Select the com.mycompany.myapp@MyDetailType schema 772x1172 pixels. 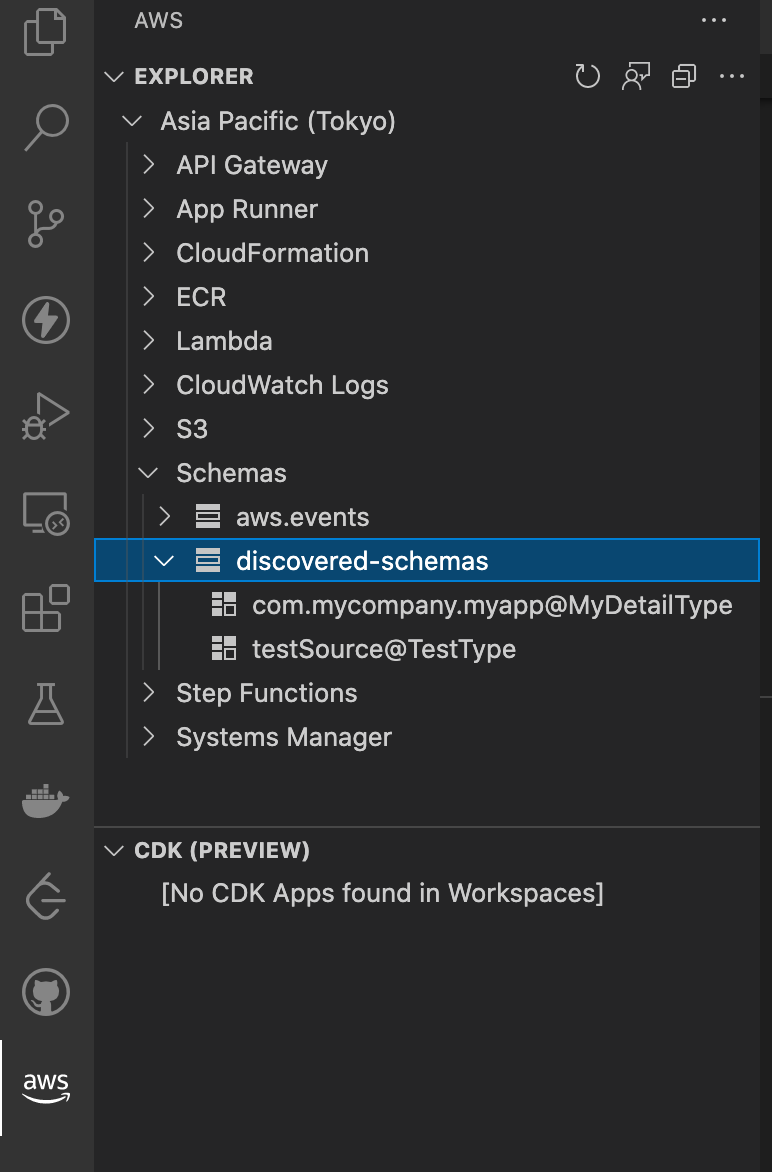491,605
